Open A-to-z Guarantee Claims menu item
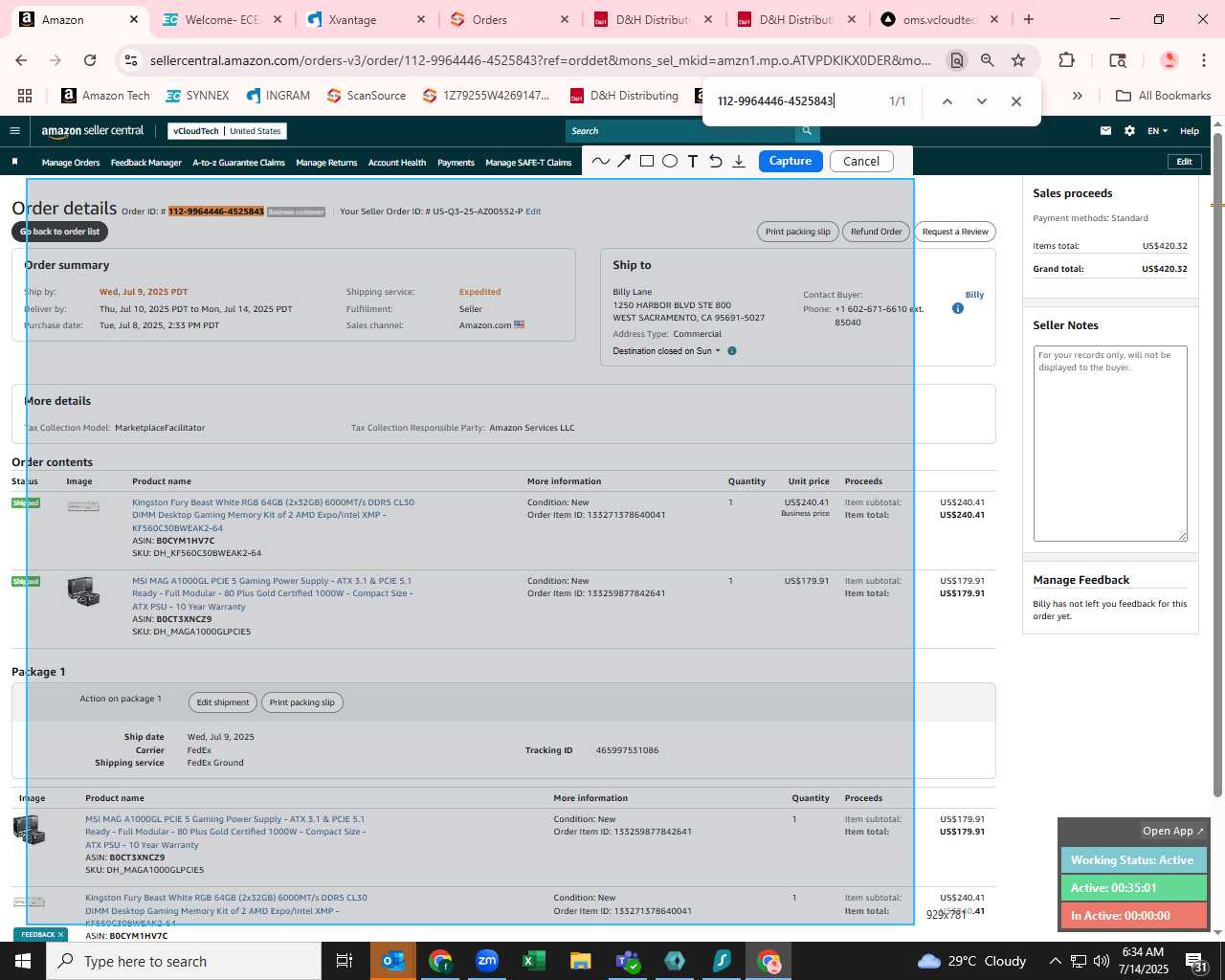The image size is (1225, 980). click(238, 163)
